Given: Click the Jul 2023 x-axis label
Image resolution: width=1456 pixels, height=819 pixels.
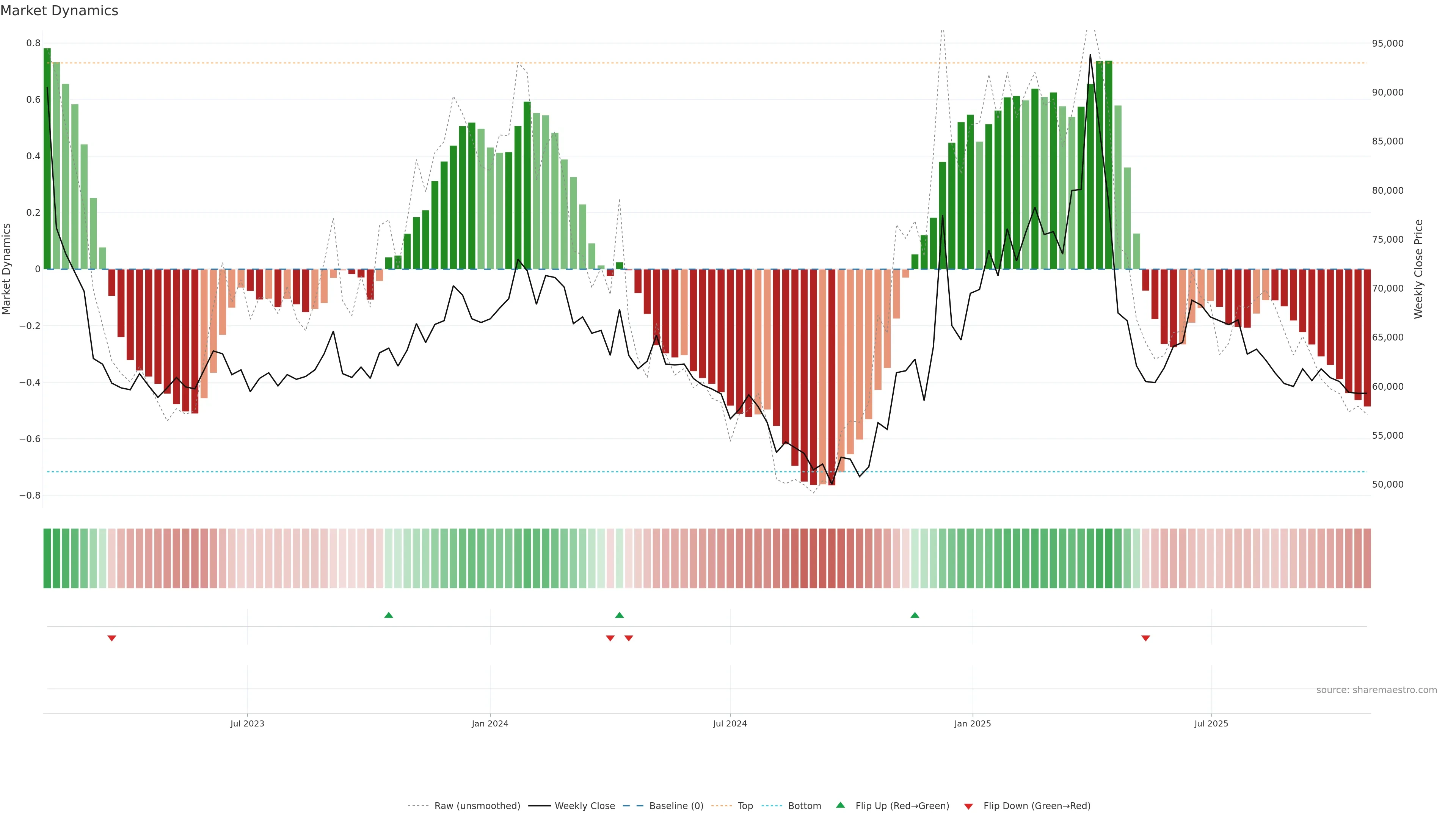Looking at the screenshot, I should click(x=247, y=723).
